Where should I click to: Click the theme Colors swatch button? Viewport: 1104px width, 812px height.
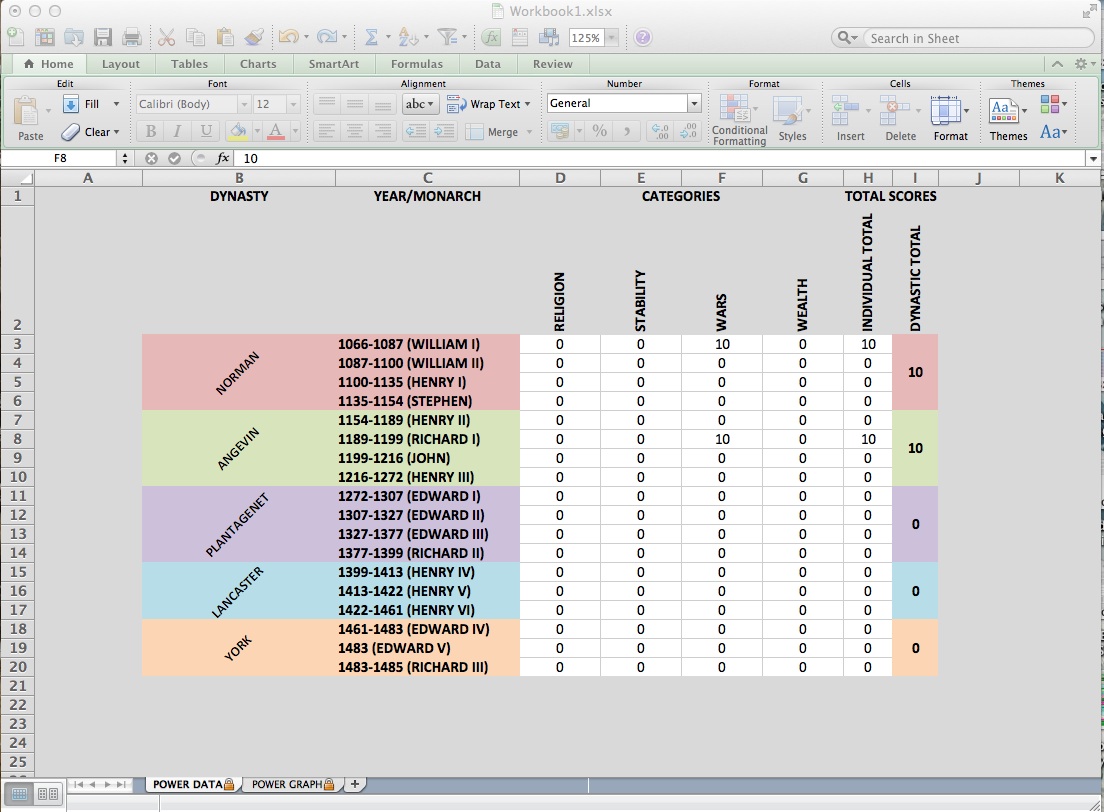click(1052, 104)
